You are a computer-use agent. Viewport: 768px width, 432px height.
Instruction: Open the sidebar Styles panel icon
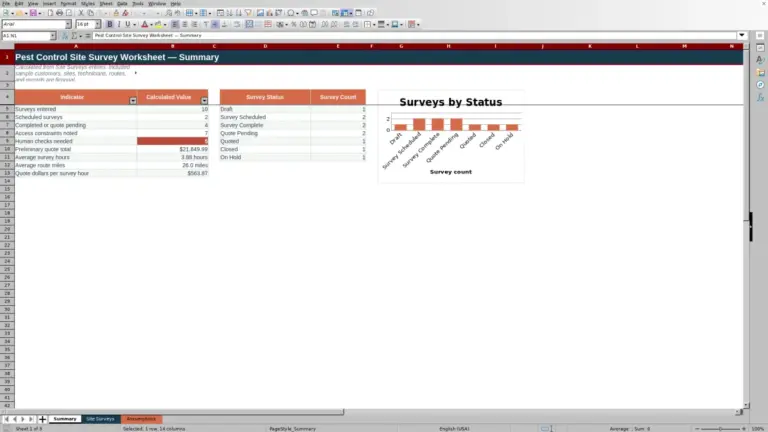click(x=760, y=60)
